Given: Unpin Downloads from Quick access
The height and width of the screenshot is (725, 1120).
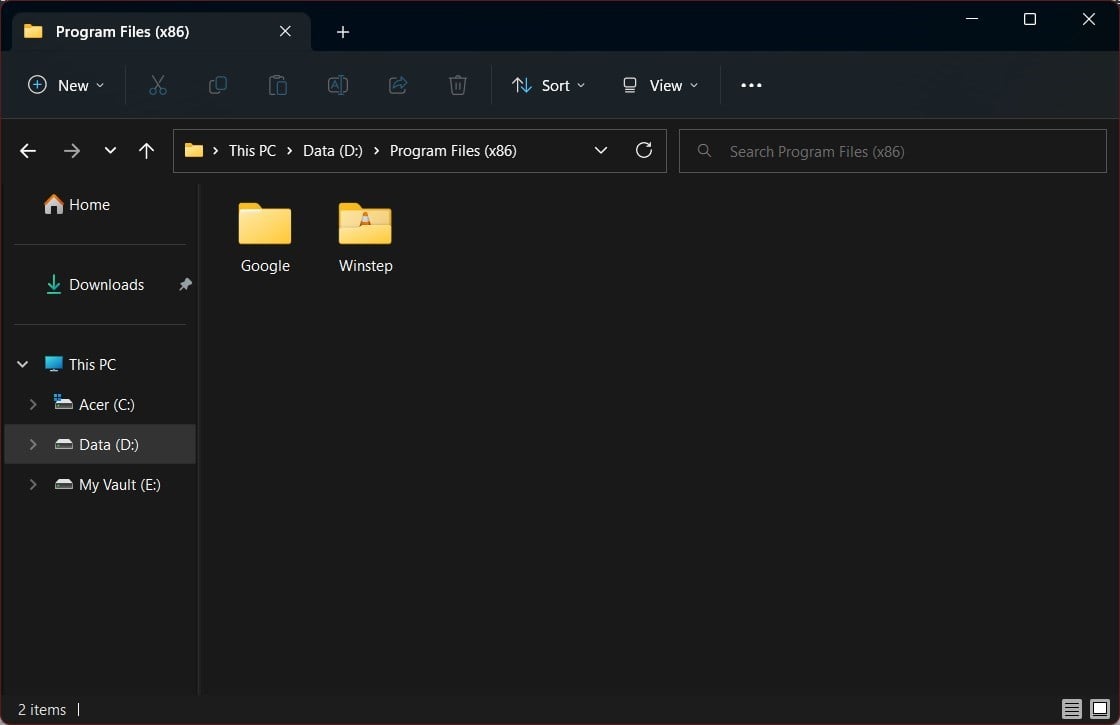Looking at the screenshot, I should coord(184,284).
